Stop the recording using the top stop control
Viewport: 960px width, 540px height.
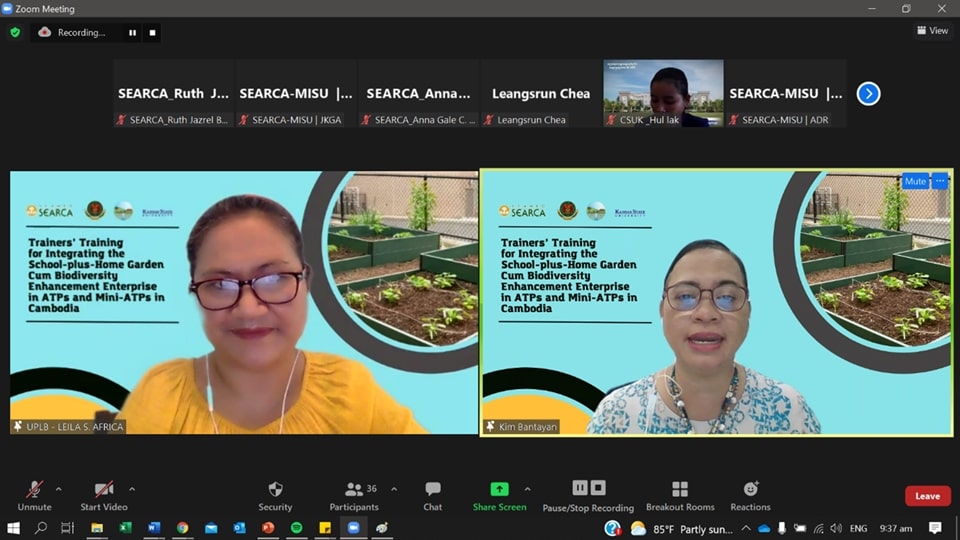click(x=152, y=32)
